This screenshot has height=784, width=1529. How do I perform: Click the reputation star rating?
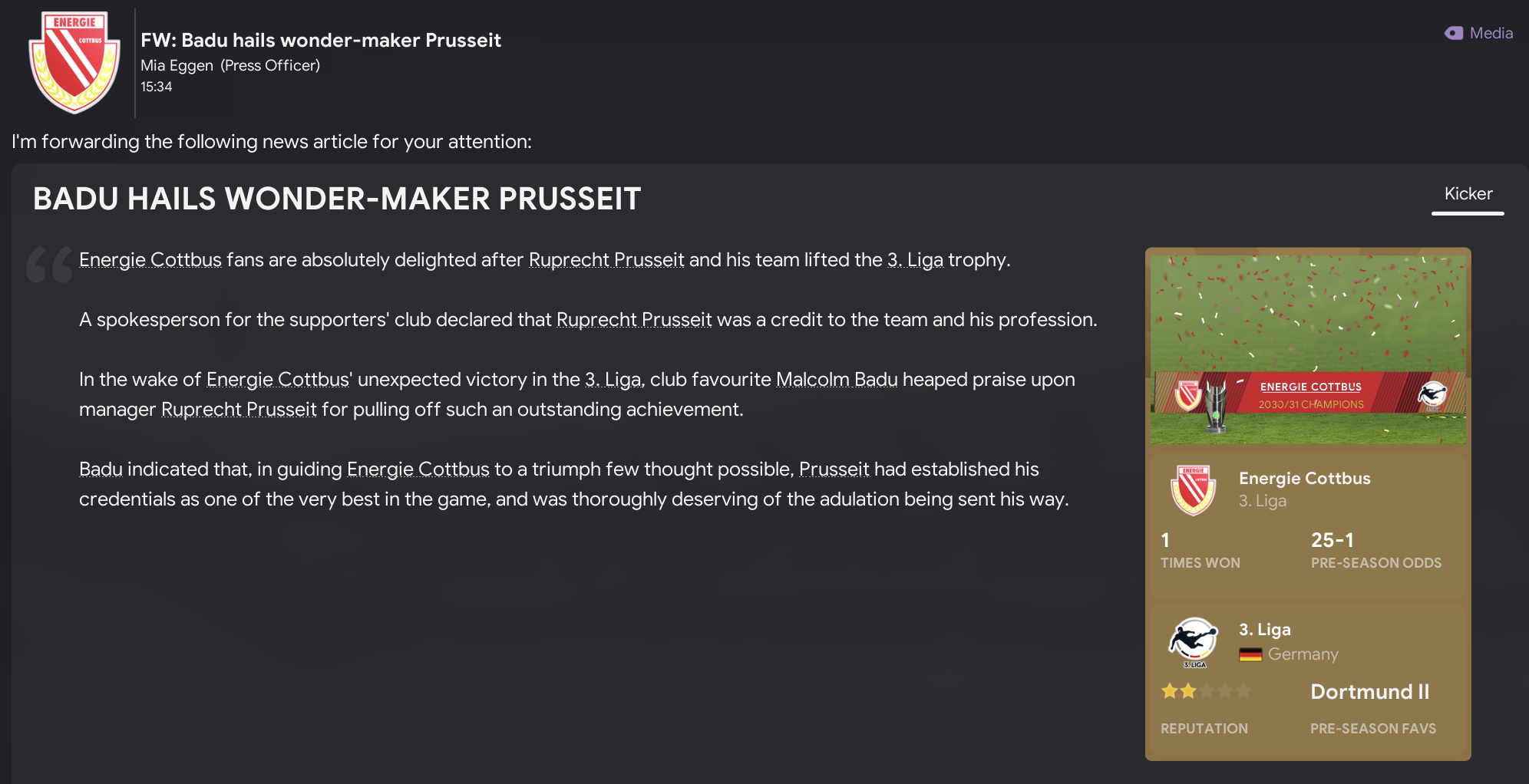[x=1206, y=691]
